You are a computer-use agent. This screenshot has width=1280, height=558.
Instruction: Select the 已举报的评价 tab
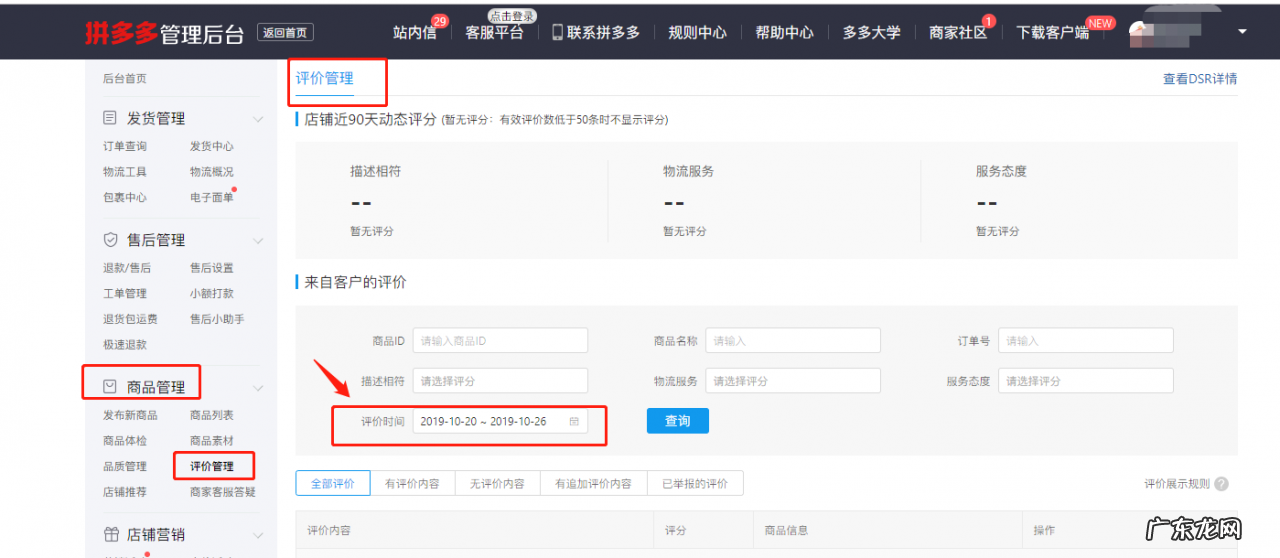click(695, 483)
